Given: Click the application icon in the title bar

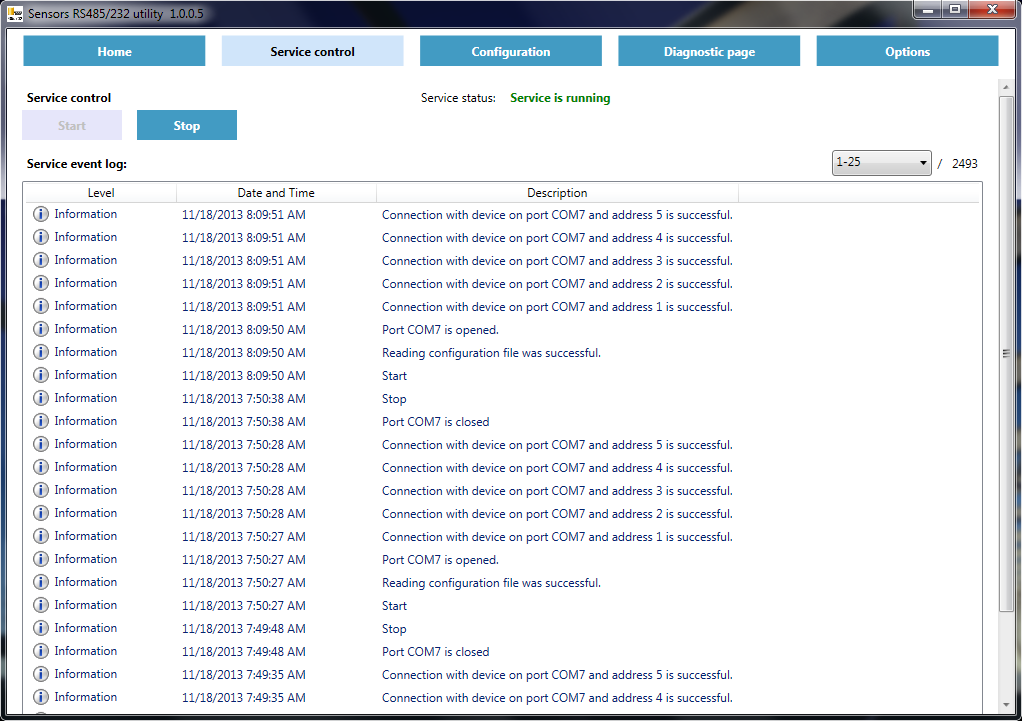Looking at the screenshot, I should click(x=15, y=13).
